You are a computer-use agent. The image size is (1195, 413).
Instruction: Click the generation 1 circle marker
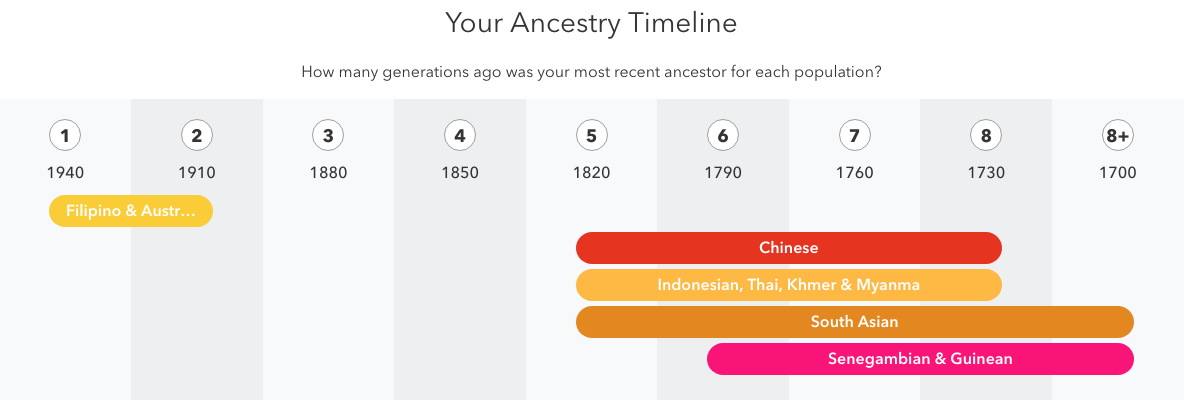pyautogui.click(x=66, y=136)
